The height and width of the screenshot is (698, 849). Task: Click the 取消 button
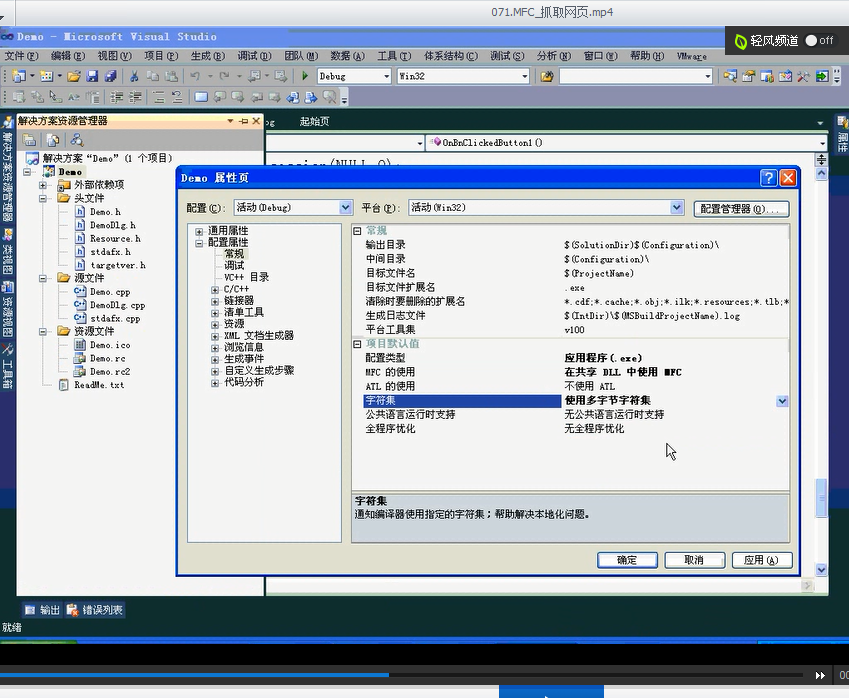(x=694, y=560)
